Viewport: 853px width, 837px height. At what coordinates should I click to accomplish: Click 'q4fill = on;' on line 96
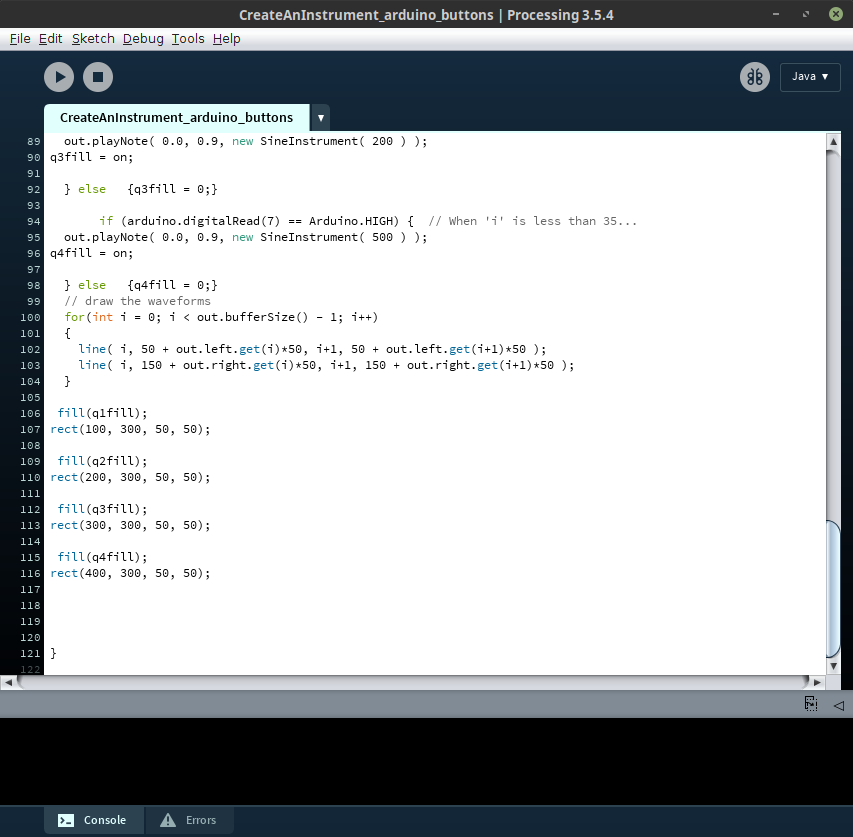coord(91,253)
